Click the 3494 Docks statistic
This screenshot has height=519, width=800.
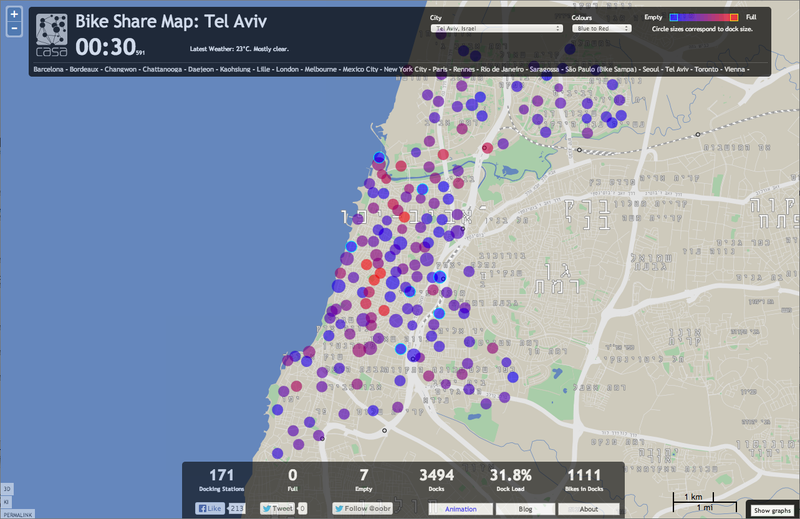point(437,480)
